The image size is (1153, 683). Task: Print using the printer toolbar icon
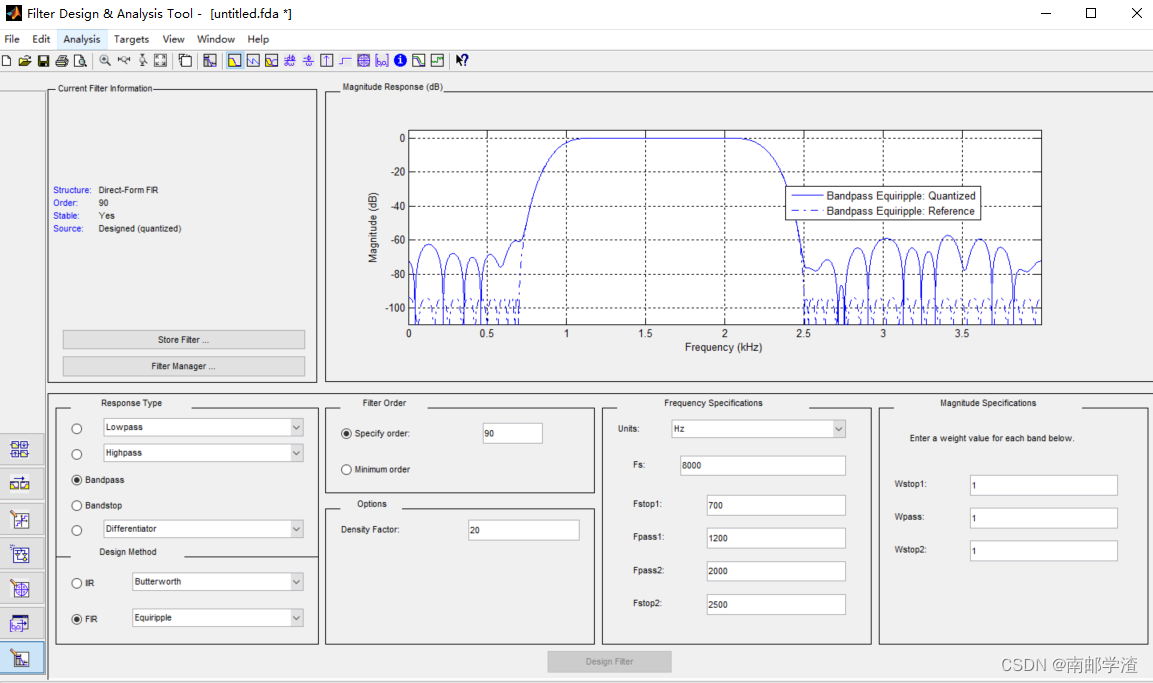click(x=62, y=60)
